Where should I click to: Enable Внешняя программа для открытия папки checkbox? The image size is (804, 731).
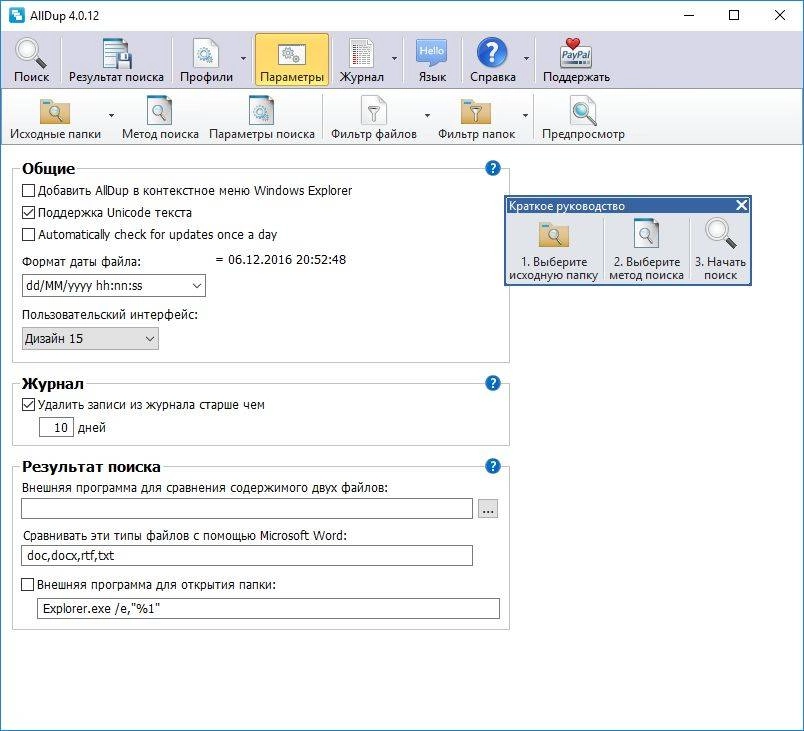click(27, 584)
